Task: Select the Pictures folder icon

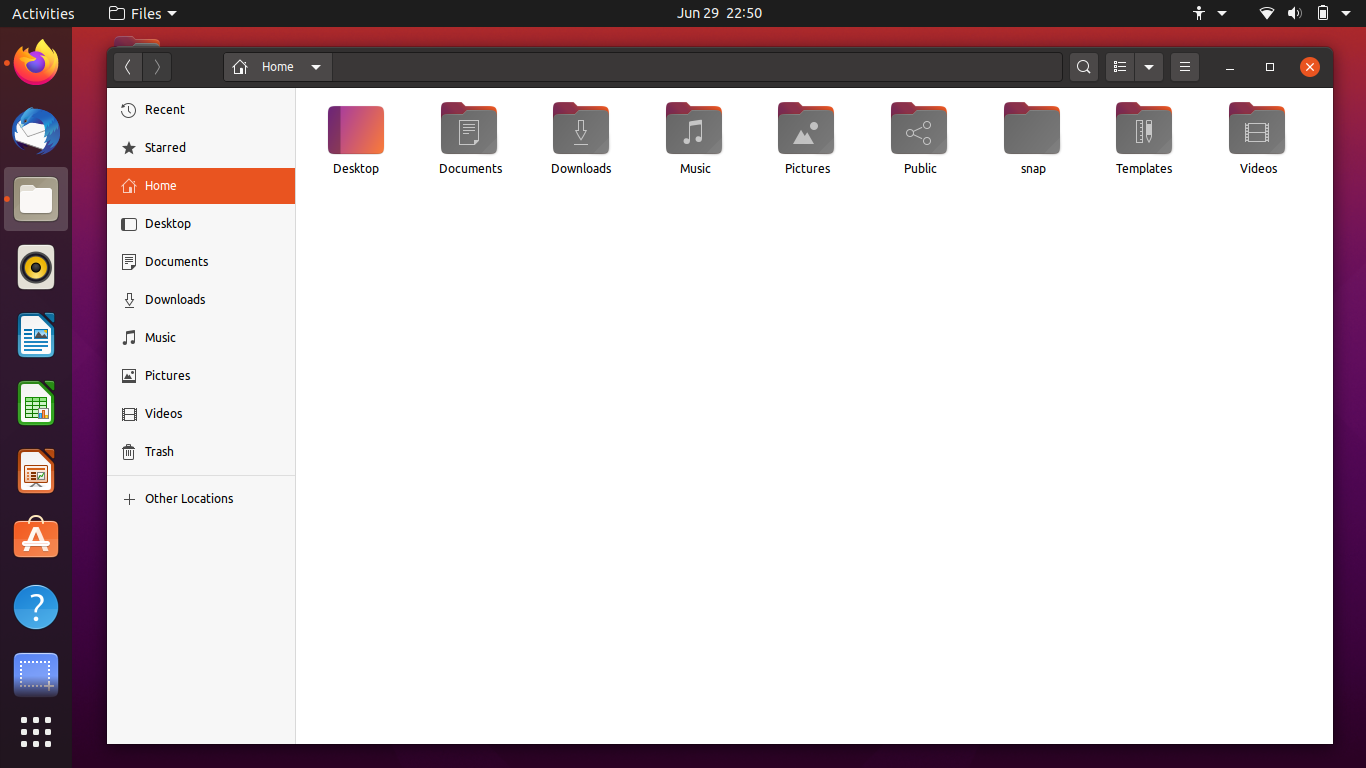Action: click(806, 128)
